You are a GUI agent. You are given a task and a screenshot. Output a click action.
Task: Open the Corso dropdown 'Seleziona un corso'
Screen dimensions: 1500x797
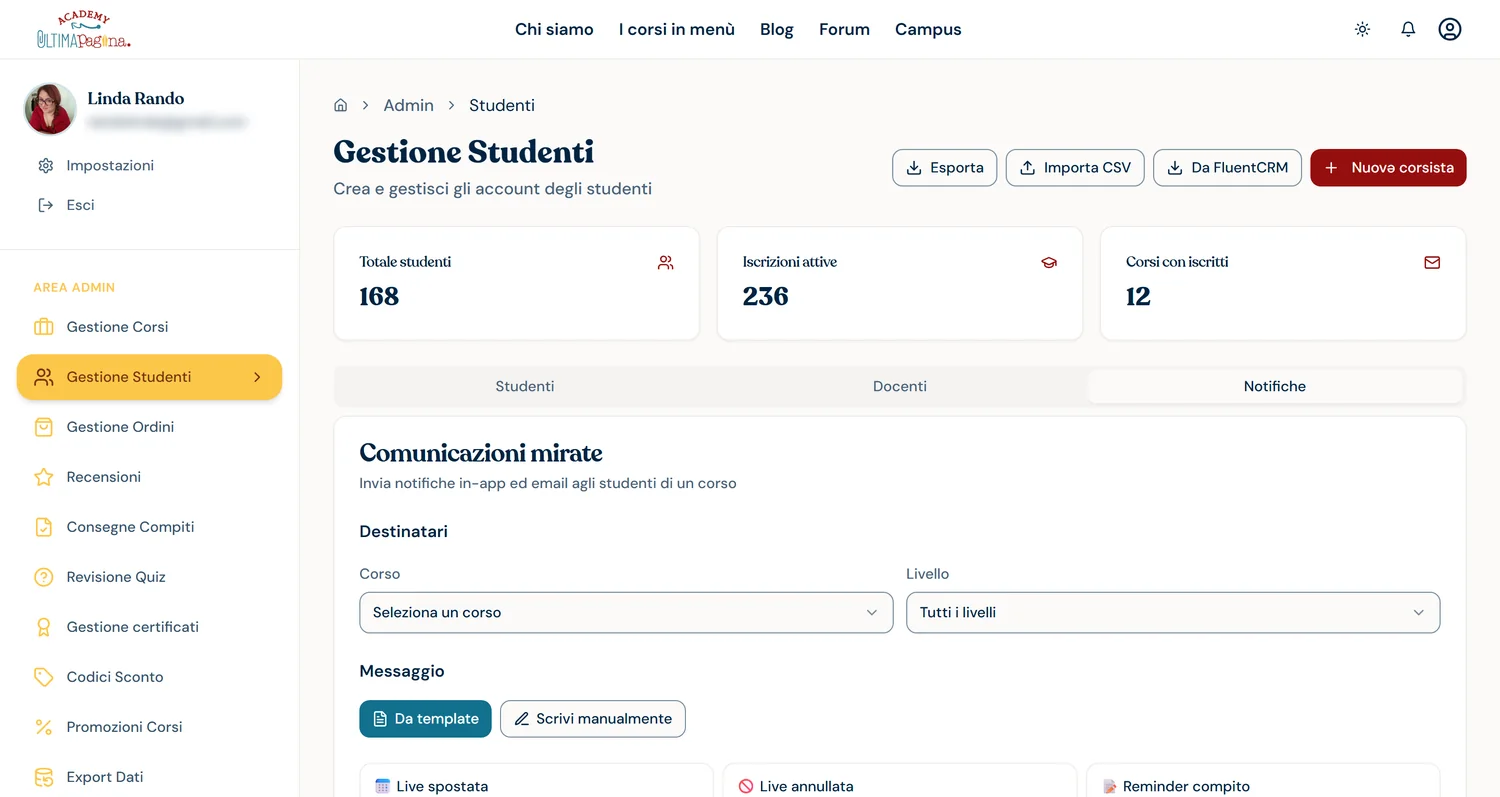(626, 612)
